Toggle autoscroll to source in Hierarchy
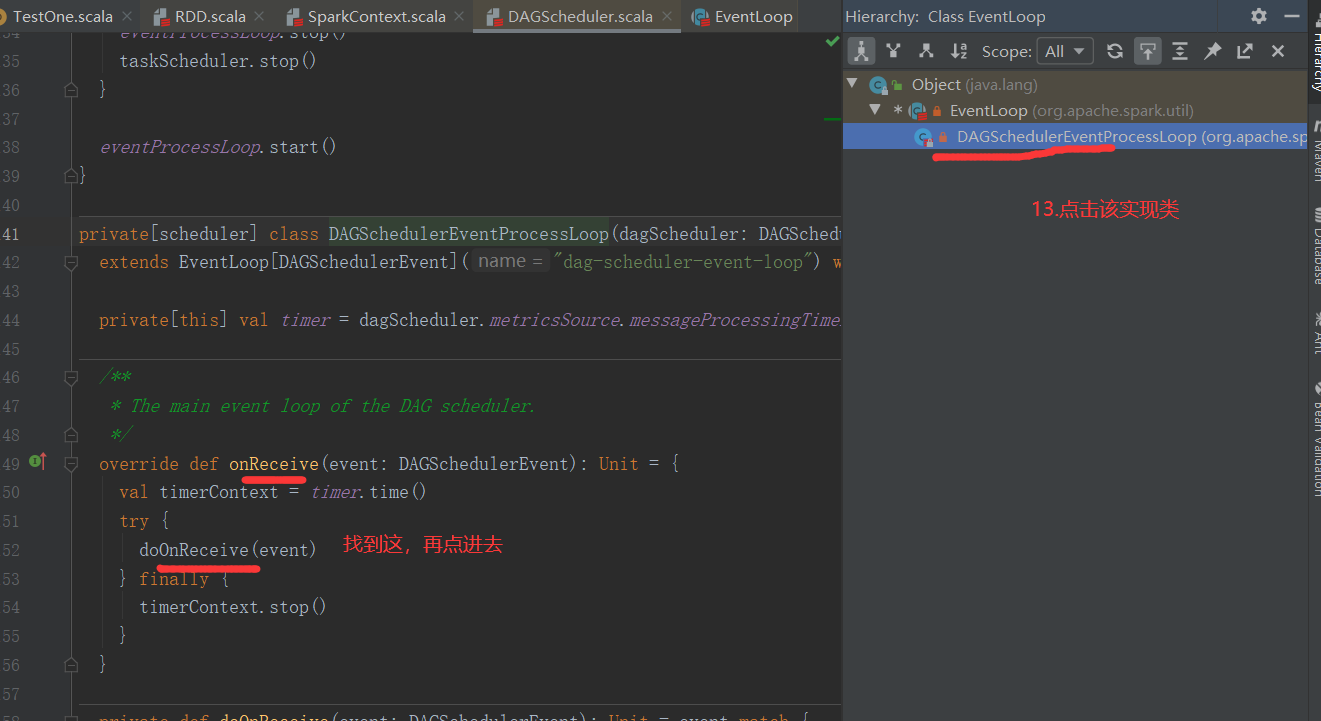1321x721 pixels. [1148, 51]
